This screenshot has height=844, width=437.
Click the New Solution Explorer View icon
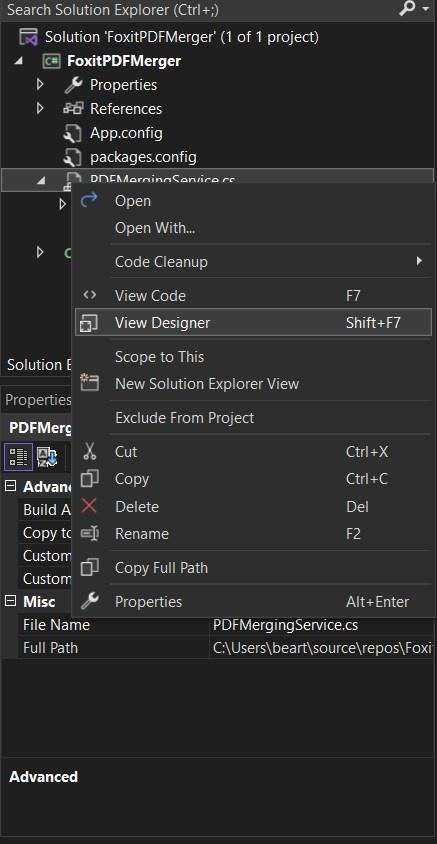(x=89, y=383)
